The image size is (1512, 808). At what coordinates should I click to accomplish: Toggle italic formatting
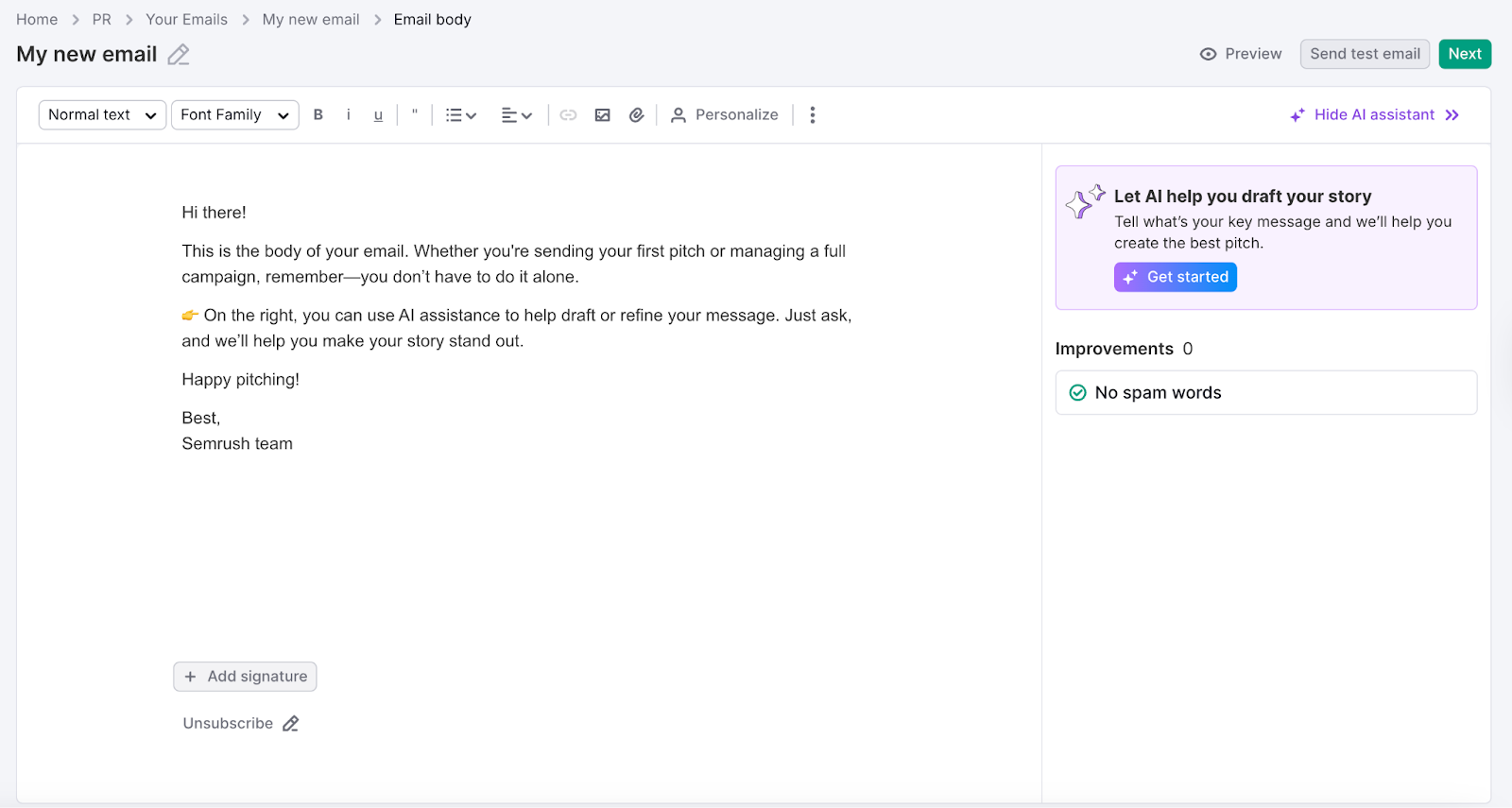pyautogui.click(x=349, y=114)
